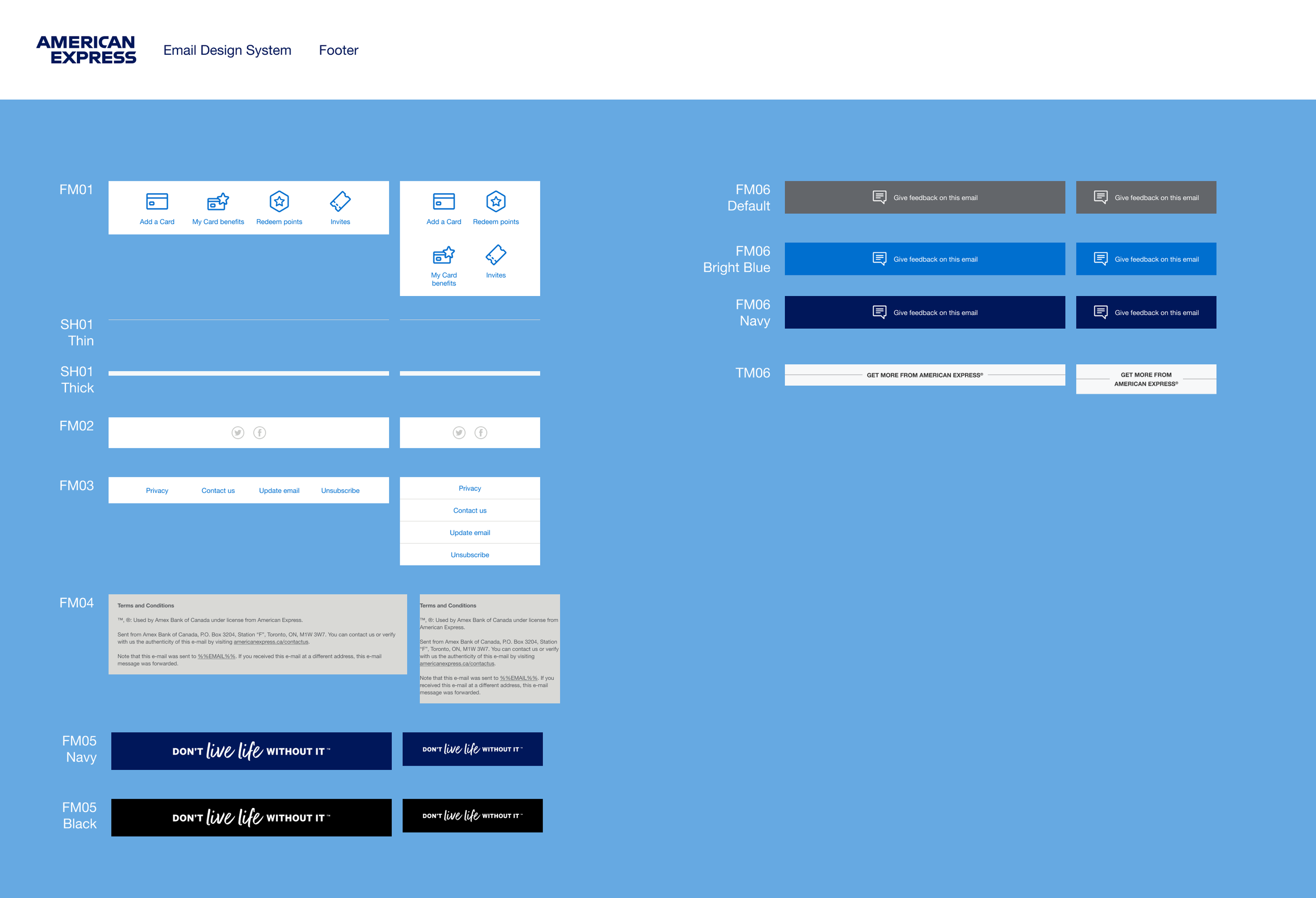The height and width of the screenshot is (898, 1316).
Task: Click My Card benefits icon in narrow FM01
Action: tap(444, 255)
